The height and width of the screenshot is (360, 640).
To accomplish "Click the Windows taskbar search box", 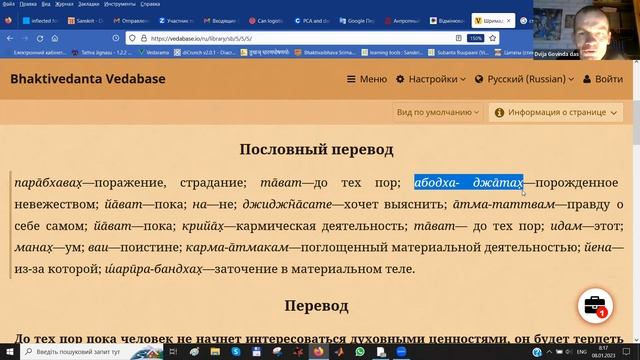I will (91, 351).
